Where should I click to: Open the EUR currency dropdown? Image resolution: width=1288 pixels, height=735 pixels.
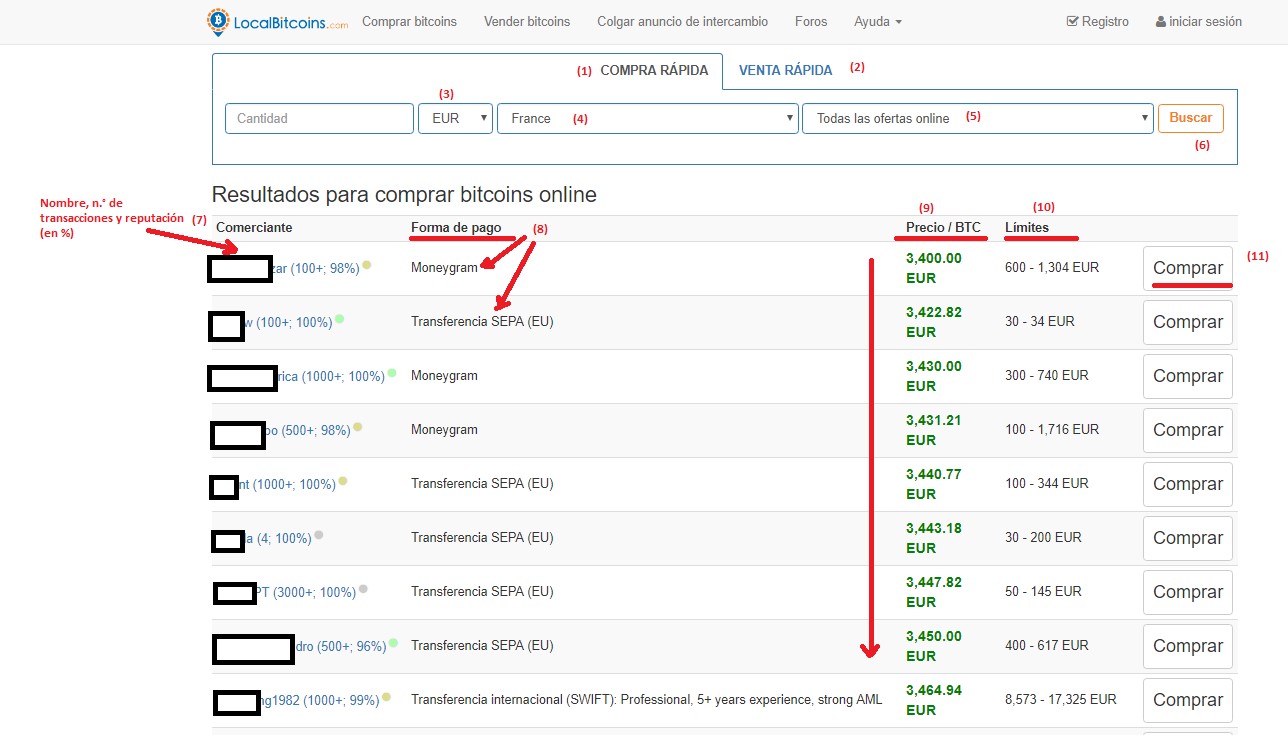click(455, 118)
